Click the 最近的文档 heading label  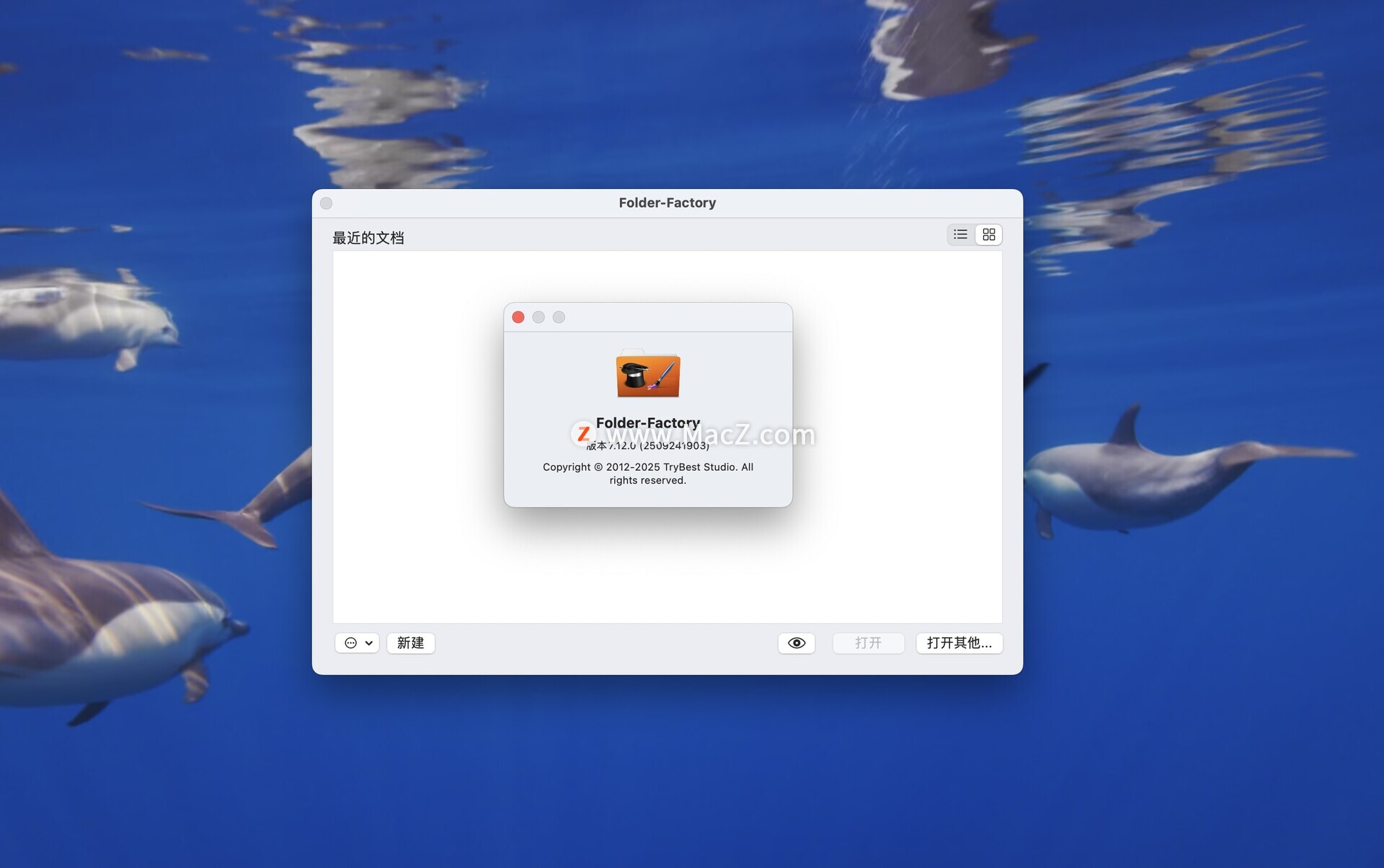coord(368,238)
